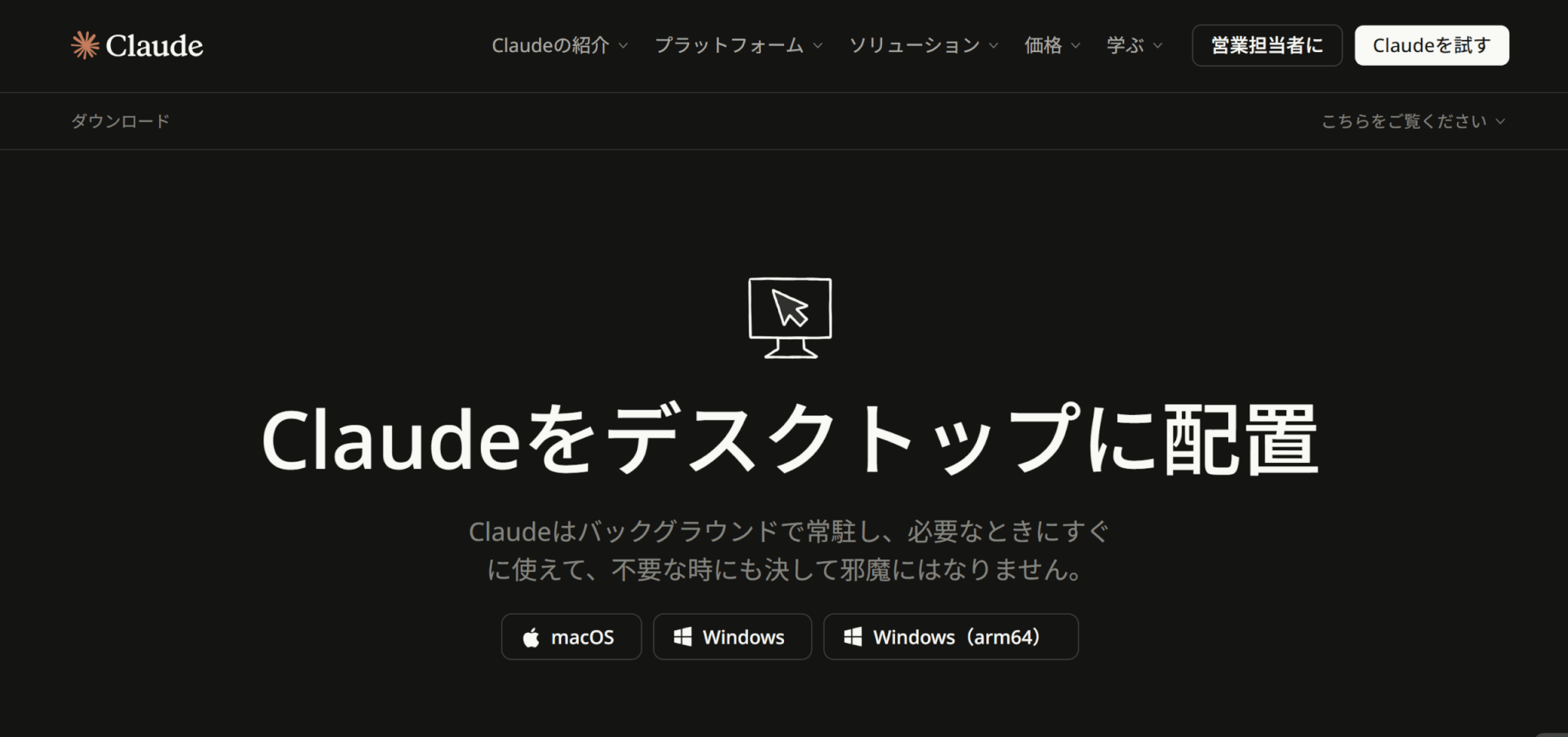Image resolution: width=1568 pixels, height=737 pixels.
Task: Expand the 学ぶ dropdown chevron
Action: click(x=1158, y=46)
